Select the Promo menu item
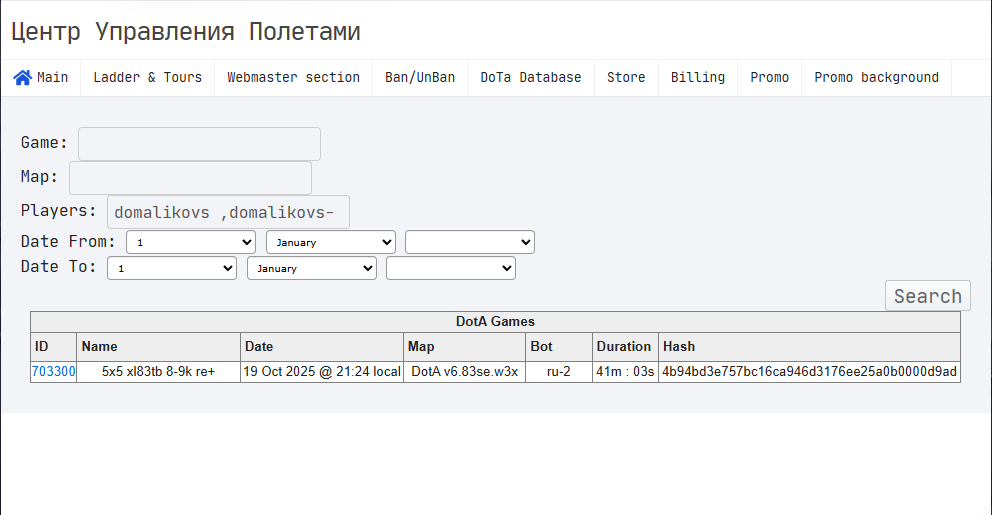The image size is (992, 515). point(769,77)
